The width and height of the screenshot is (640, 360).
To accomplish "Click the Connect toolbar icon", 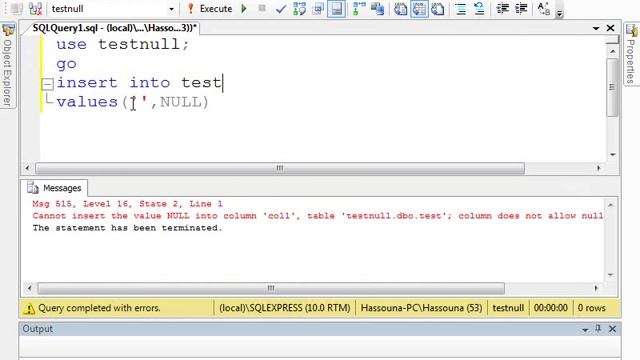I will pos(16,9).
